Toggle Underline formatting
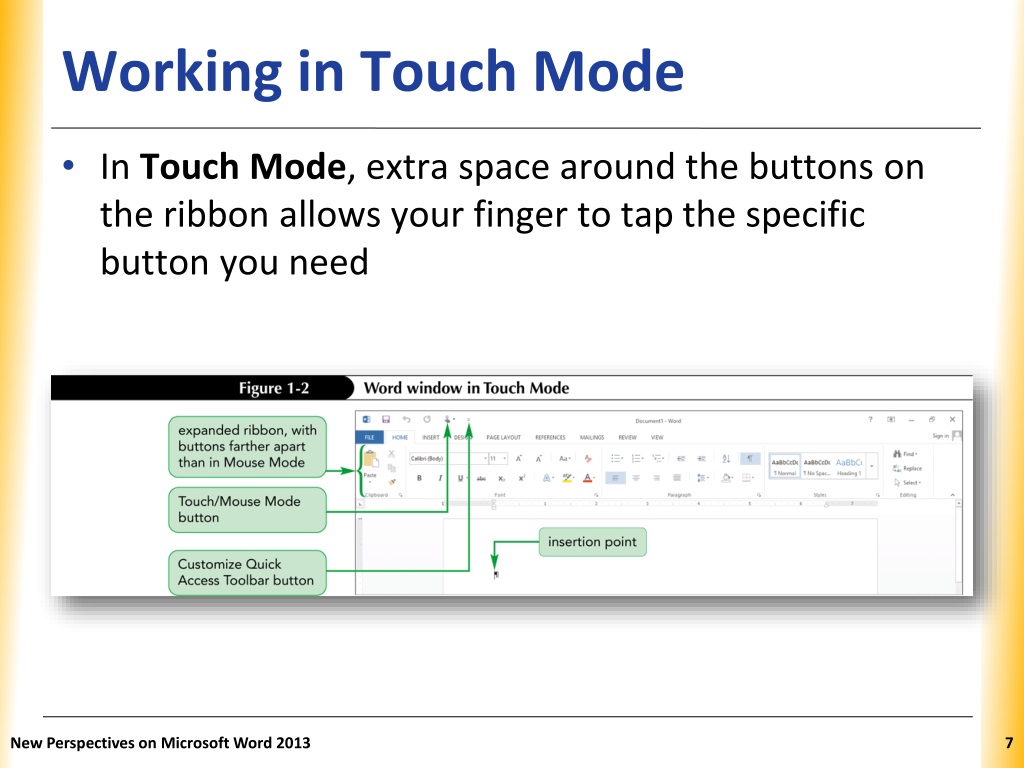This screenshot has height=768, width=1024. coord(460,478)
